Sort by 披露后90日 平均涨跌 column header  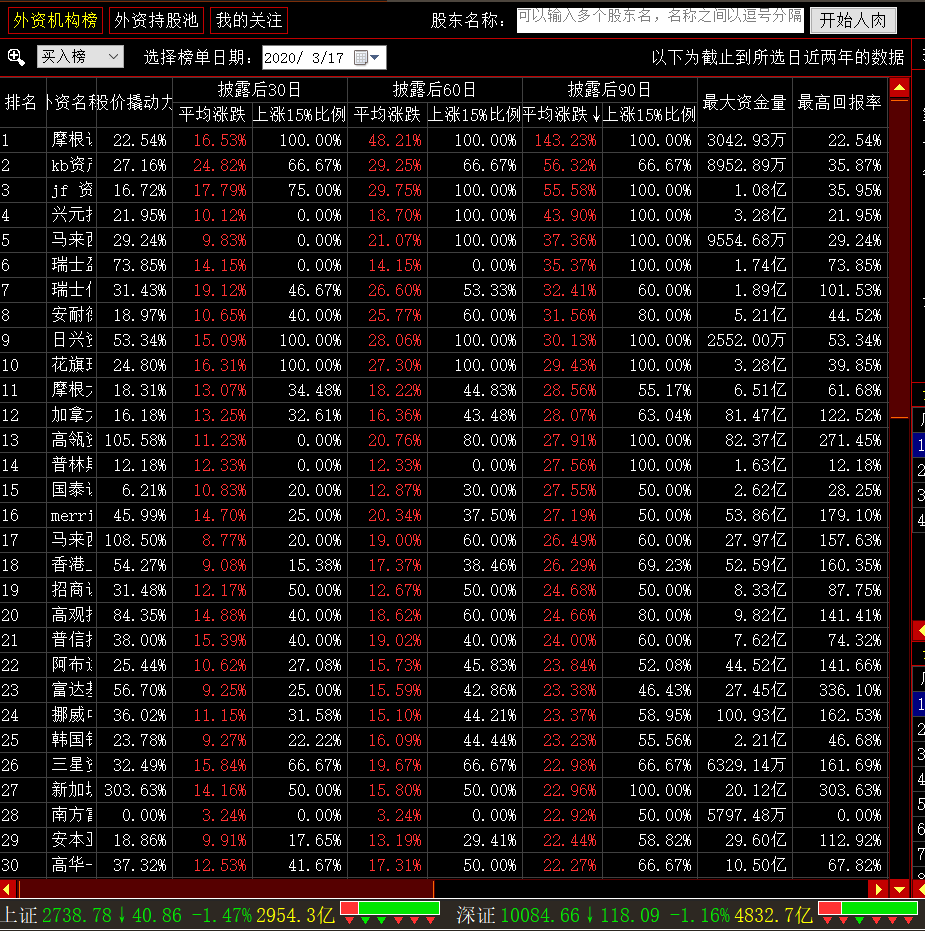(560, 114)
